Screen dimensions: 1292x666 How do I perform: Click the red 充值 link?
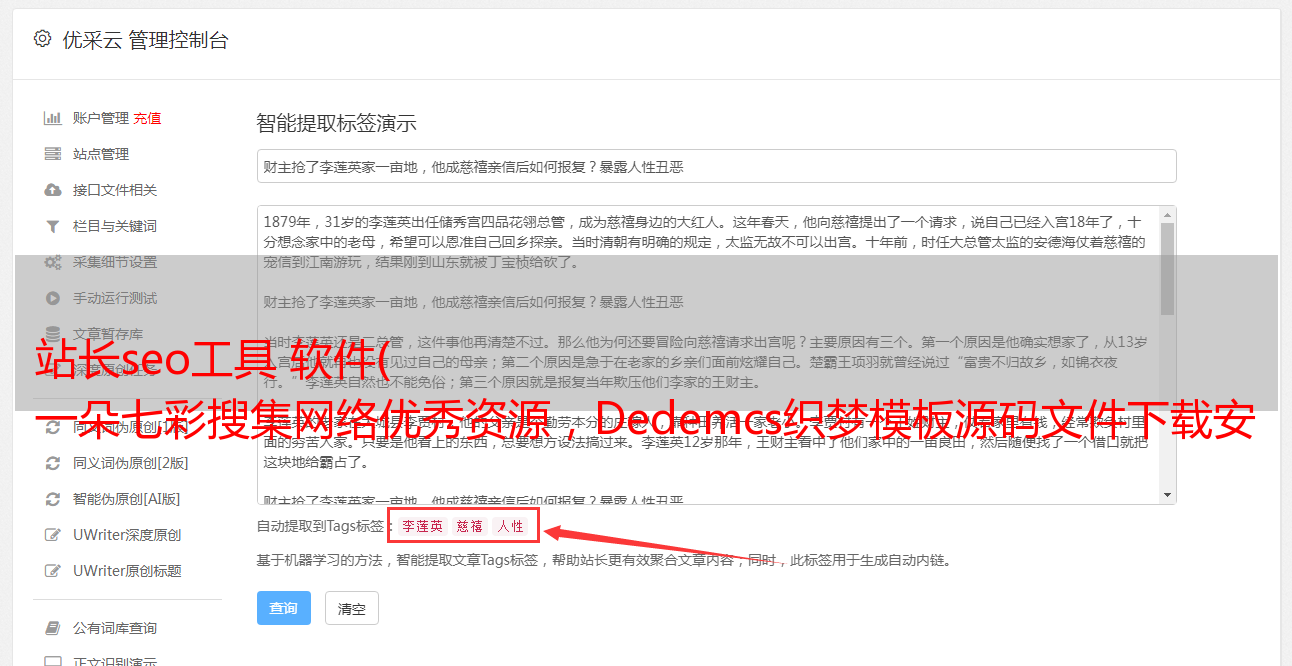(147, 118)
